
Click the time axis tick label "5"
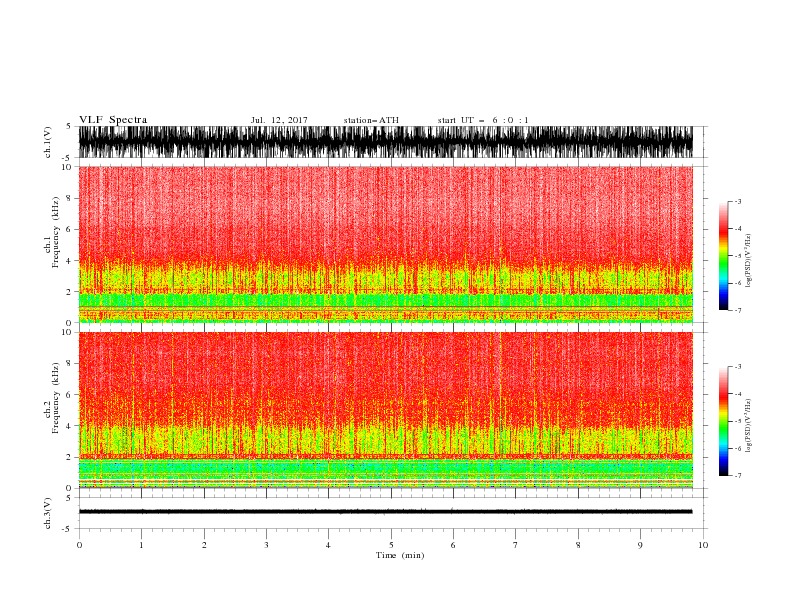(x=391, y=545)
